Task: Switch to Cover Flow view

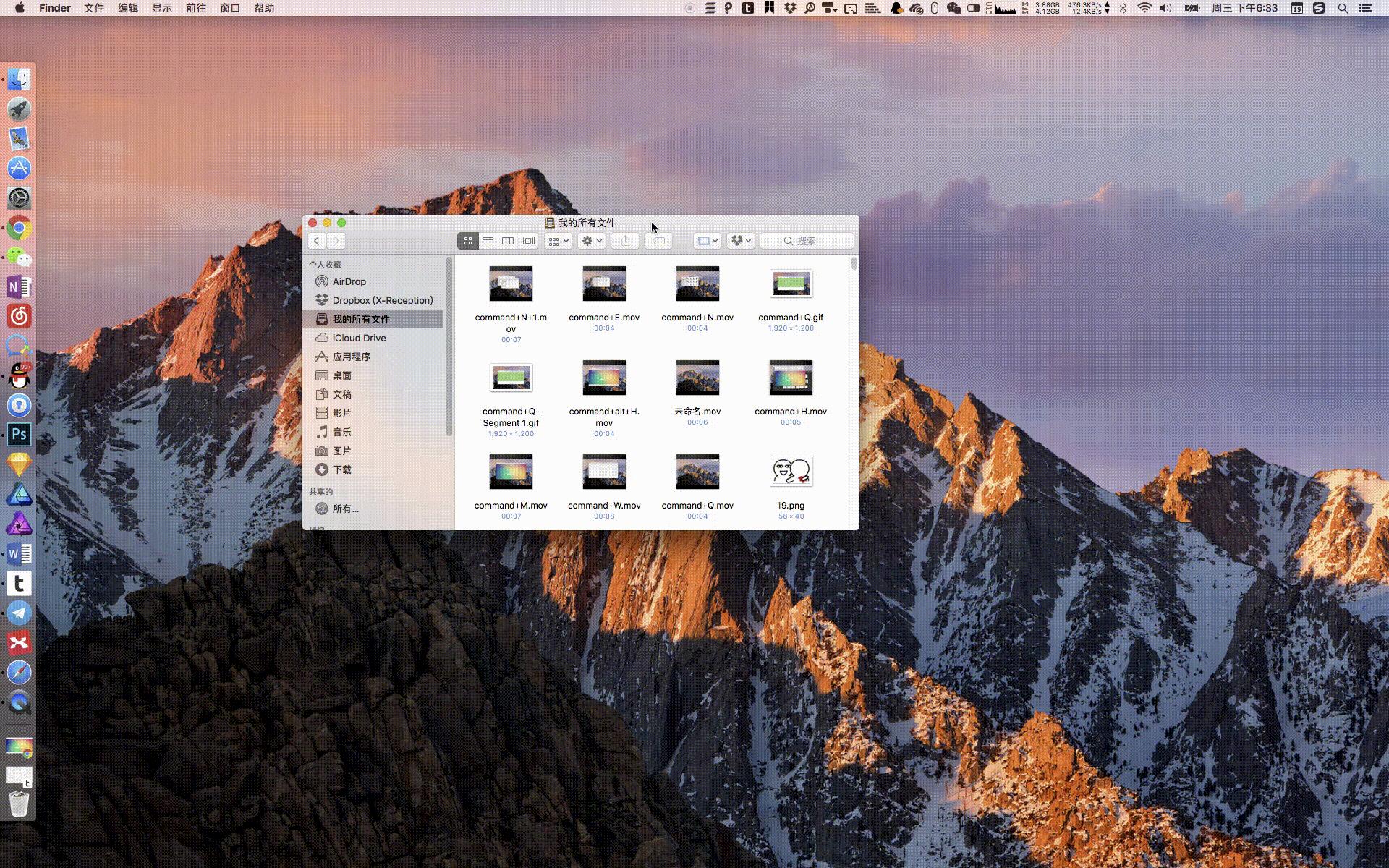Action: [x=528, y=241]
